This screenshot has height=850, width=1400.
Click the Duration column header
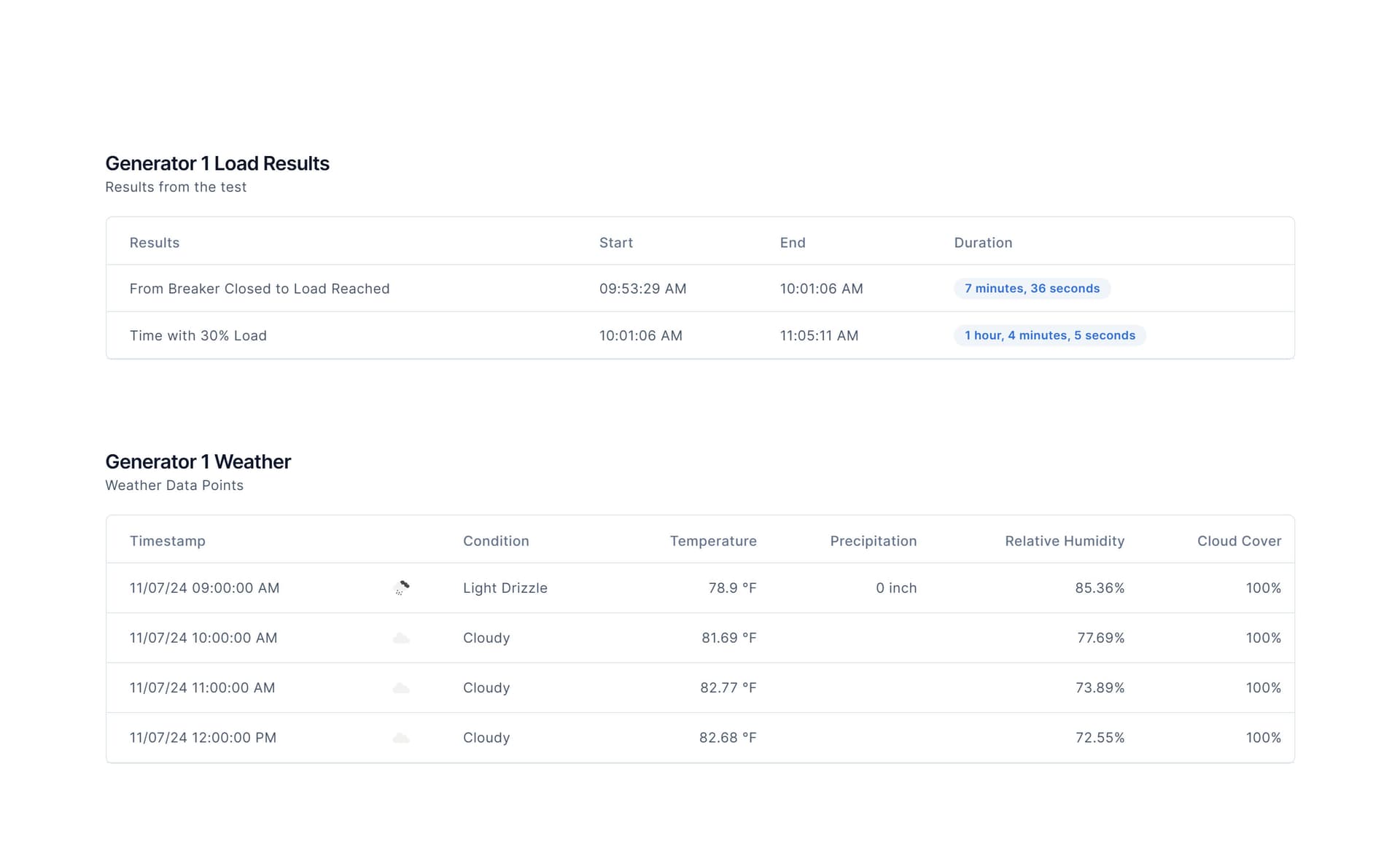pyautogui.click(x=983, y=242)
